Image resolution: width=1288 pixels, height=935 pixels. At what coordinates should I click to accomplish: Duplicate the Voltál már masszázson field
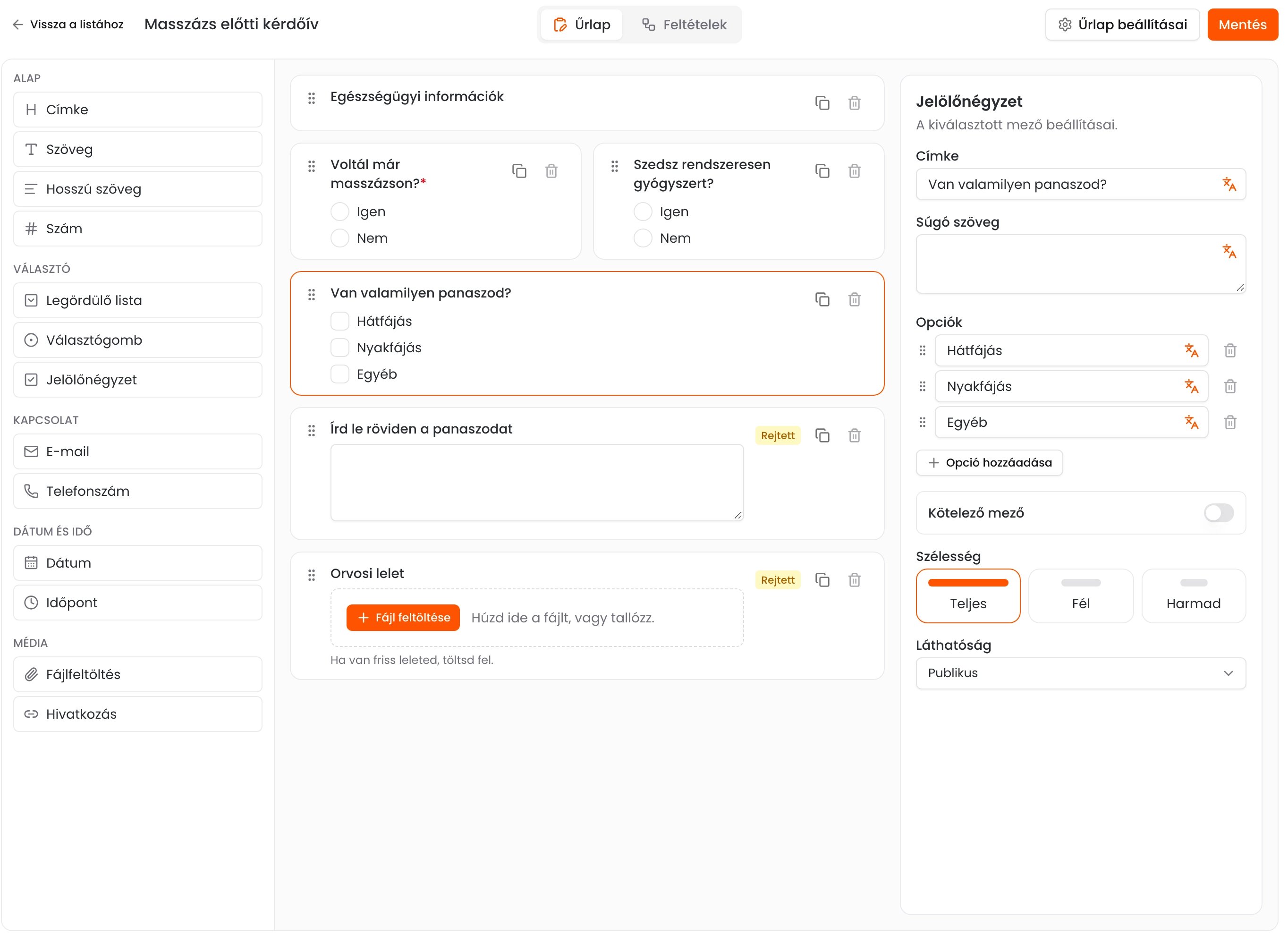(519, 171)
